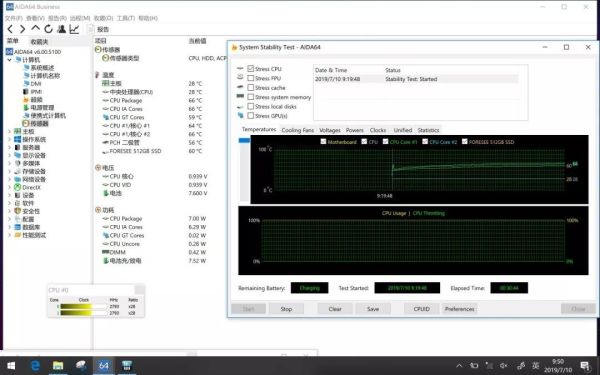Switch to the Powers tab
600x375 pixels.
[x=355, y=130]
